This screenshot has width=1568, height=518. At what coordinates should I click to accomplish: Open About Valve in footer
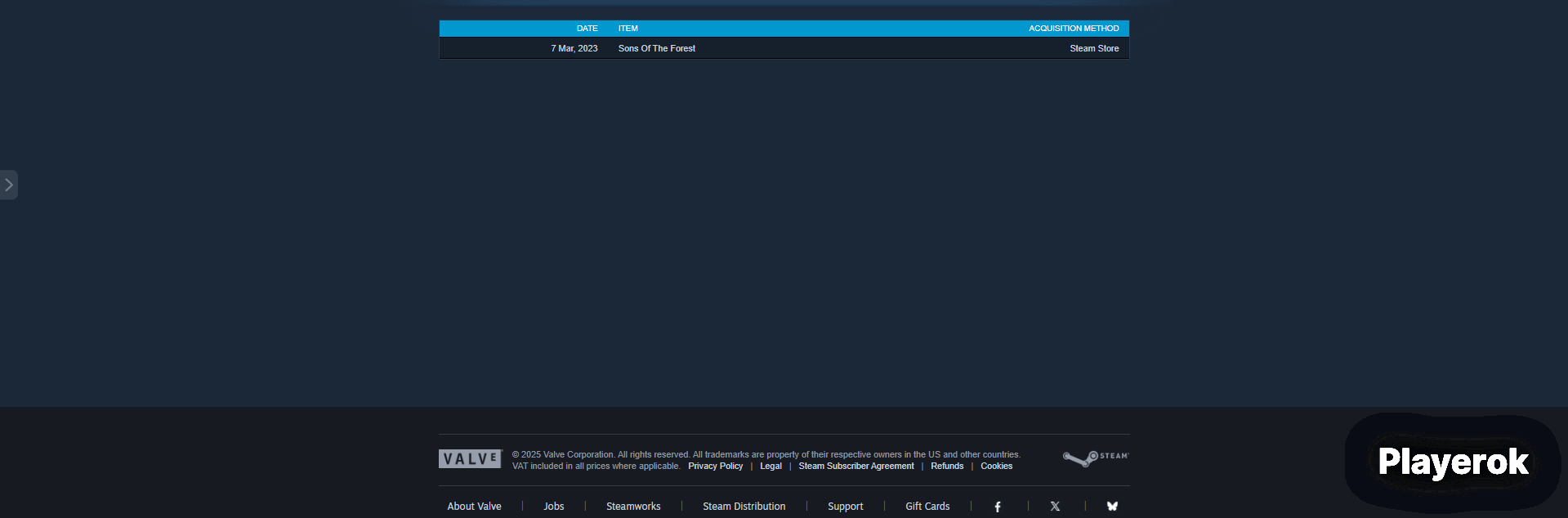(474, 507)
